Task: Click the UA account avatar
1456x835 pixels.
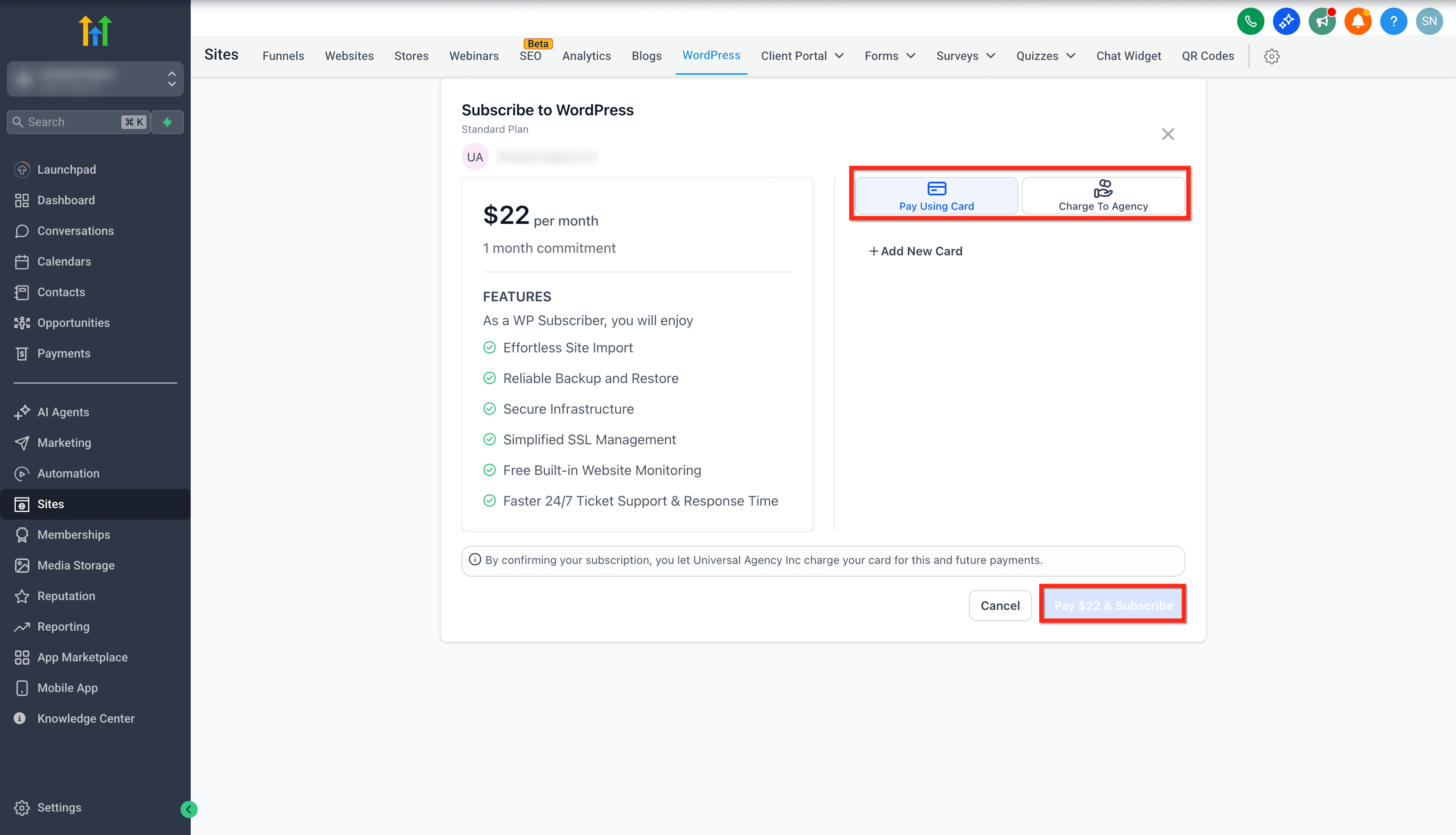Action: [x=475, y=157]
